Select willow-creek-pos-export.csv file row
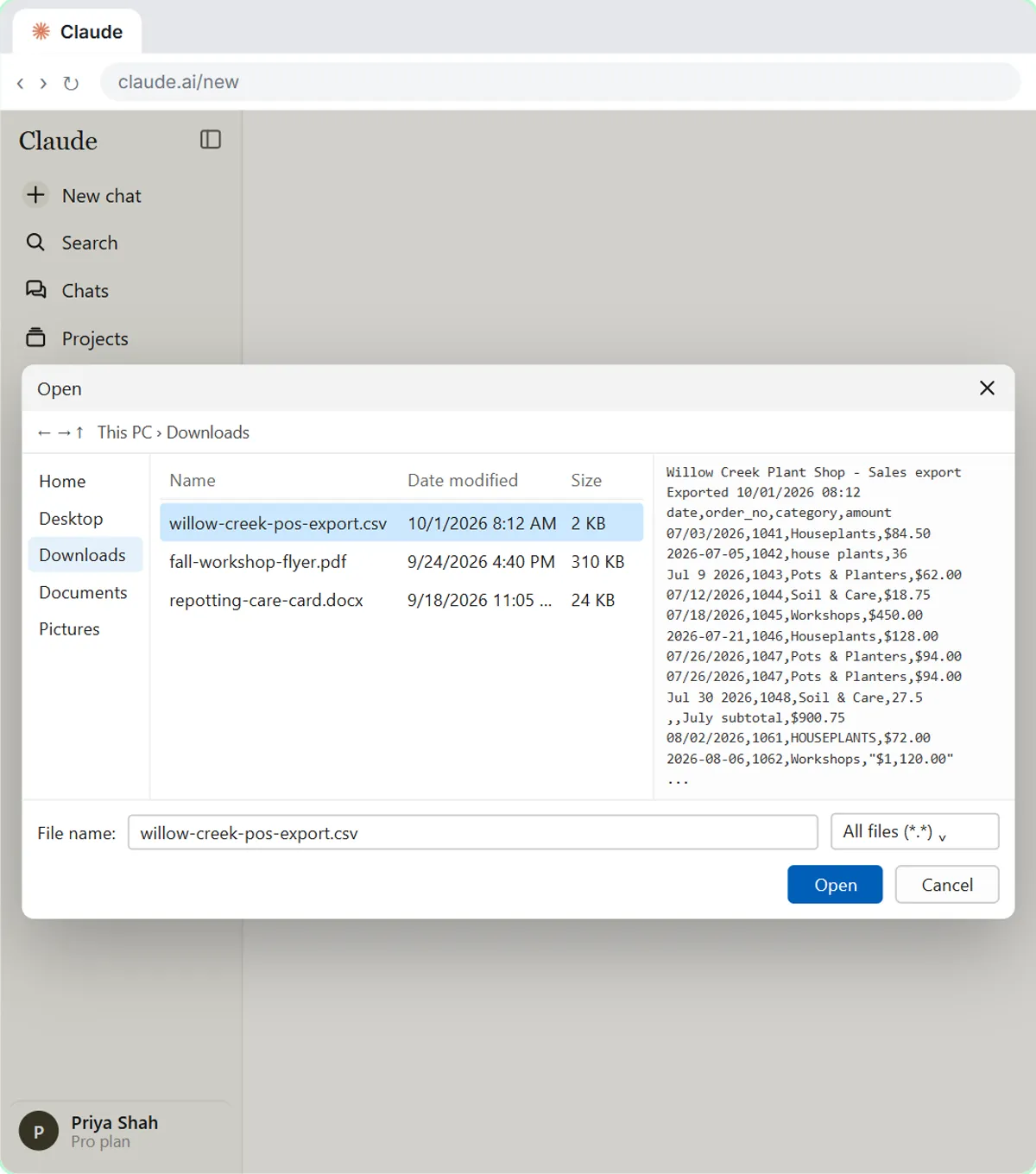Viewport: 1036px width, 1174px height. tap(401, 523)
